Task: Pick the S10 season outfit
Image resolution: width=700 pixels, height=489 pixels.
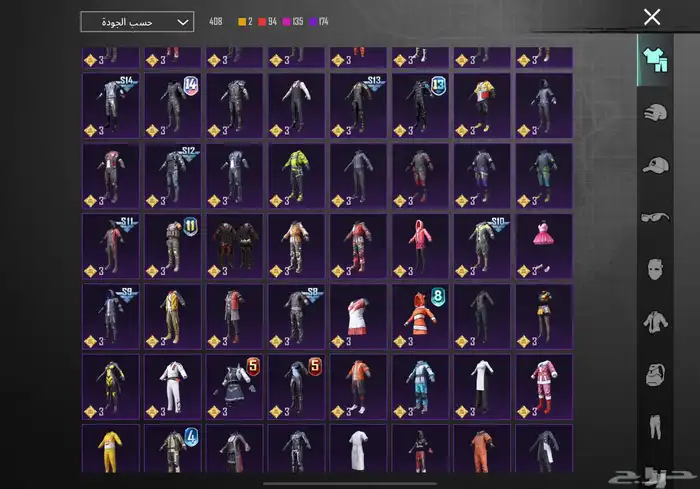Action: point(482,246)
